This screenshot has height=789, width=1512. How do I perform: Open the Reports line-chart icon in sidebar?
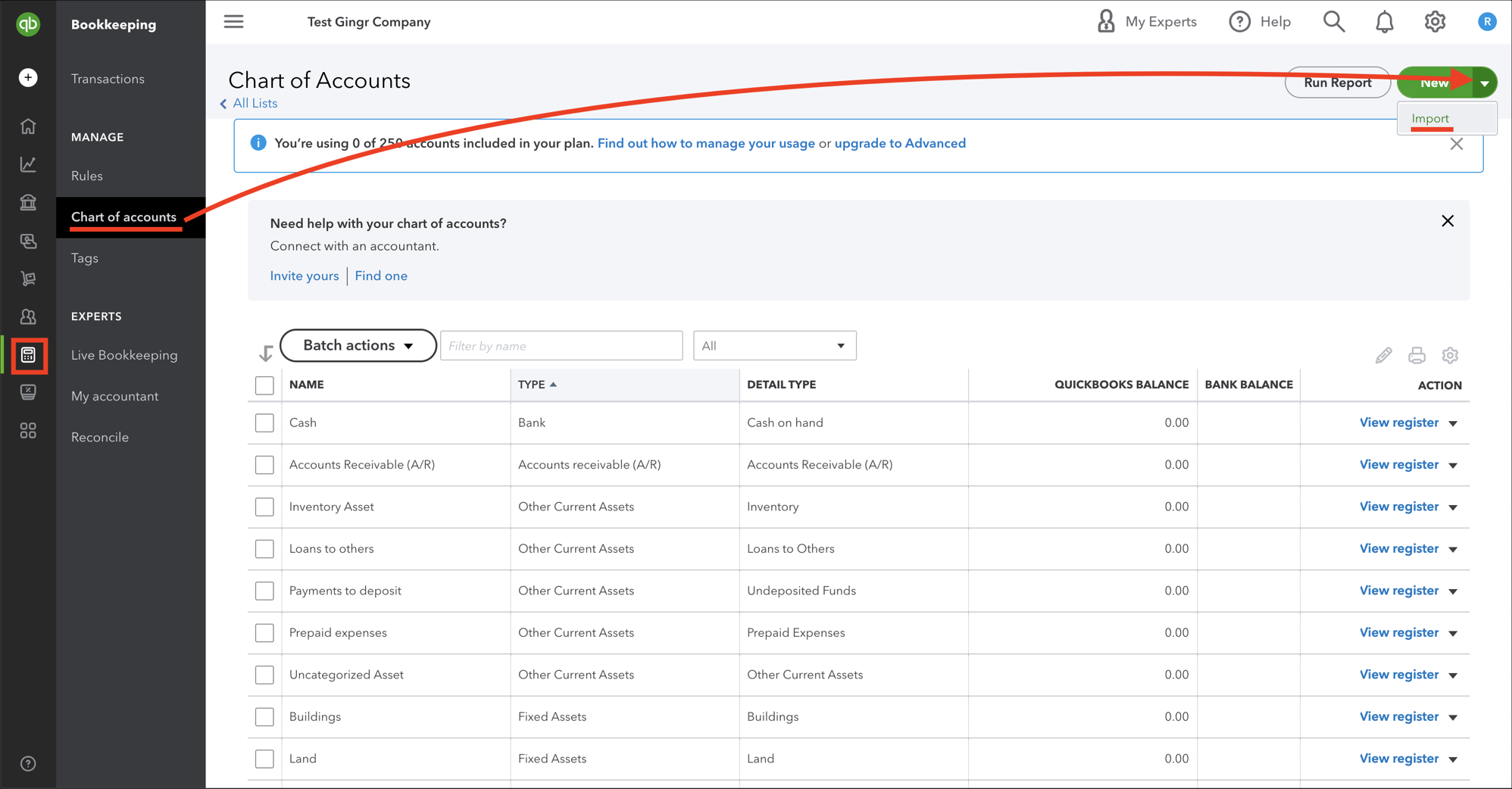point(28,164)
